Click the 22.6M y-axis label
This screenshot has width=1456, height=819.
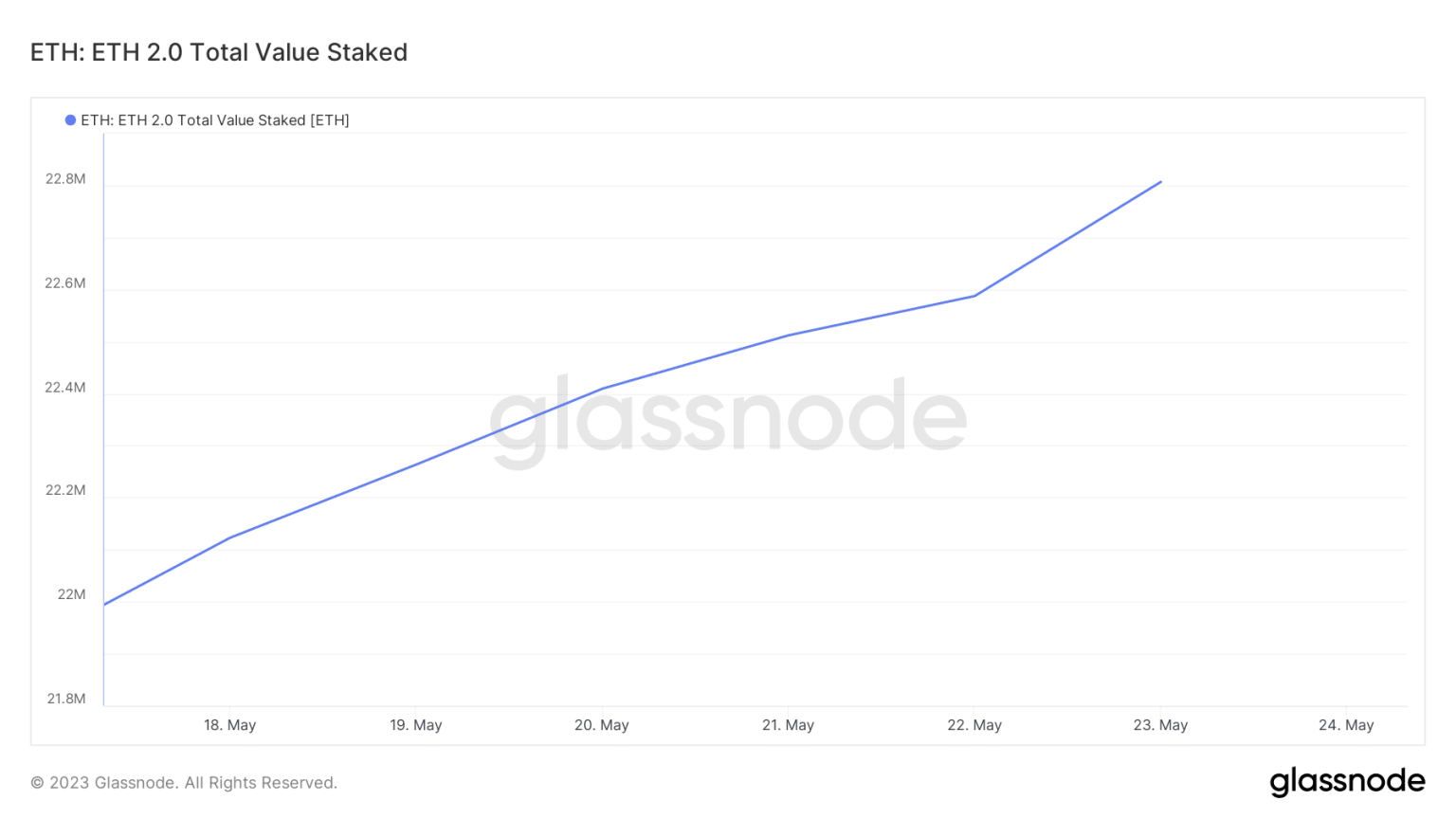(65, 283)
